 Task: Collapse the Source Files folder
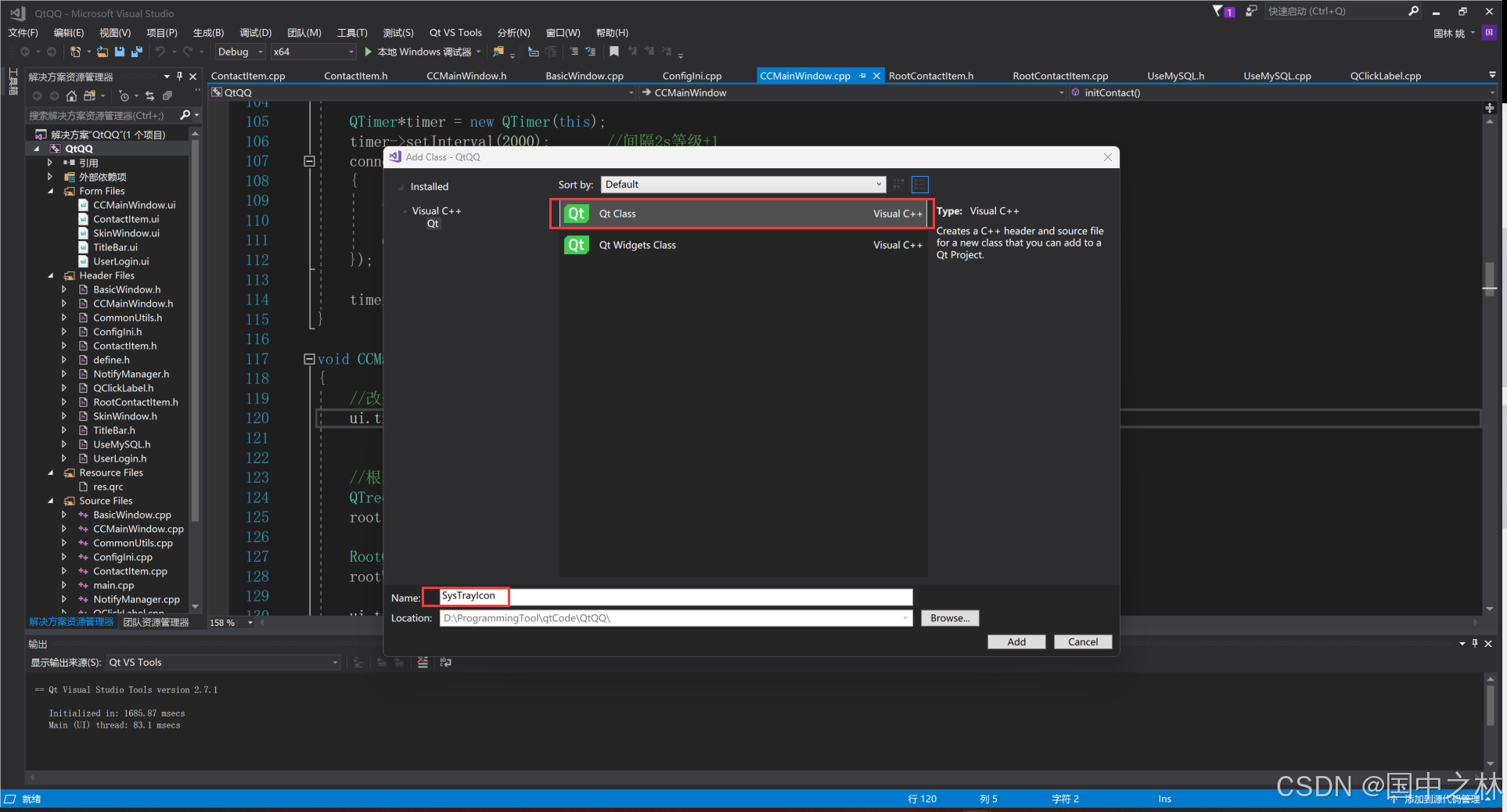click(51, 501)
